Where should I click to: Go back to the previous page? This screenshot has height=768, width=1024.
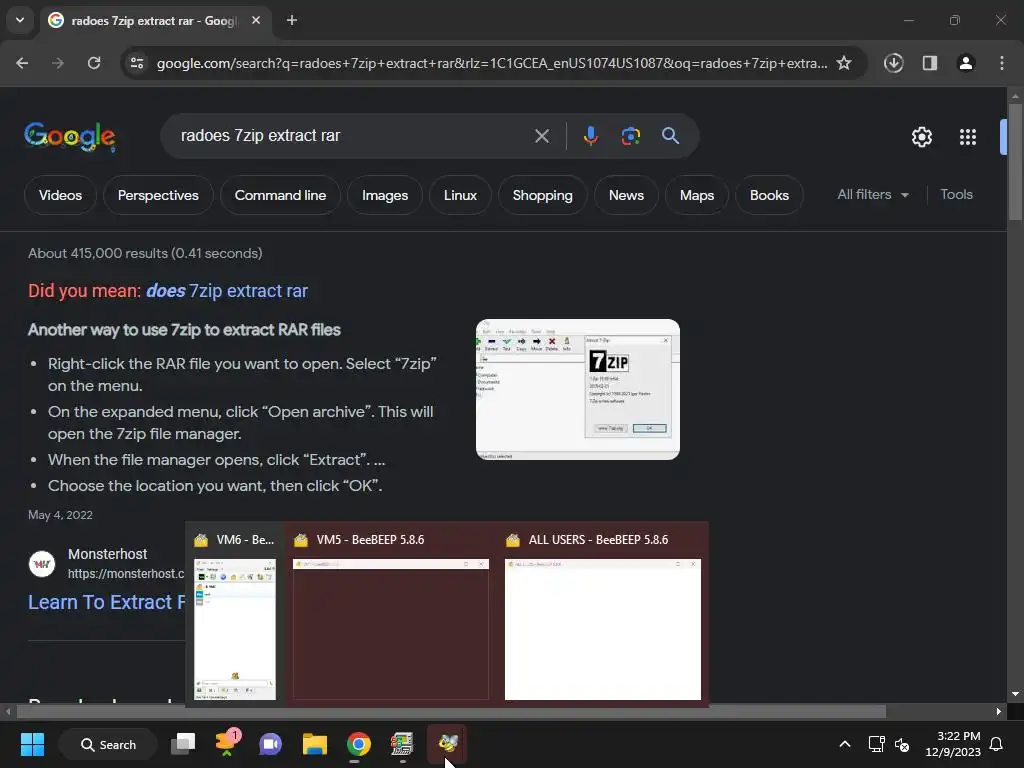tap(22, 63)
